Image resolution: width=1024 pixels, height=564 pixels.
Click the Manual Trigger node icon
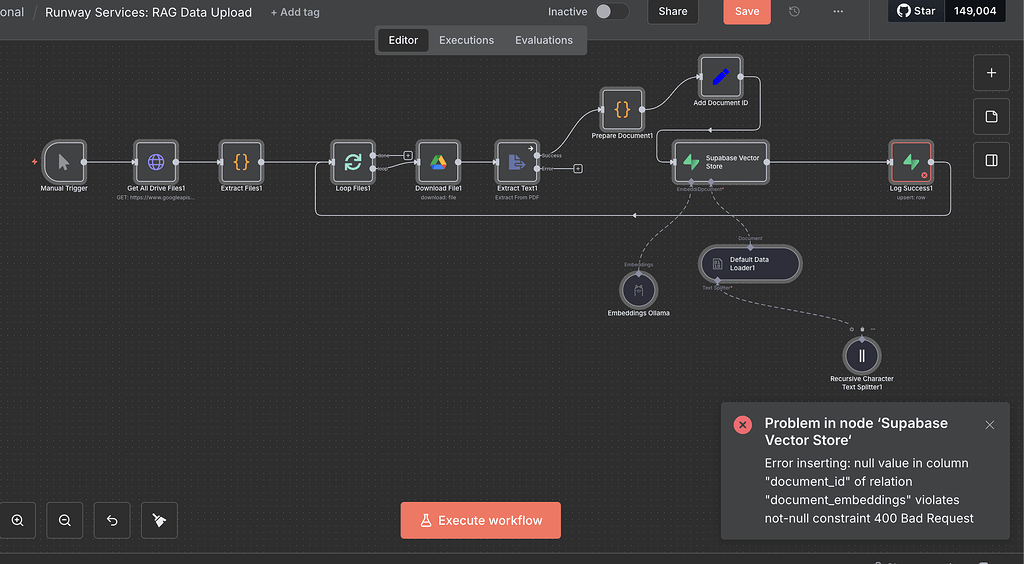coord(64,162)
